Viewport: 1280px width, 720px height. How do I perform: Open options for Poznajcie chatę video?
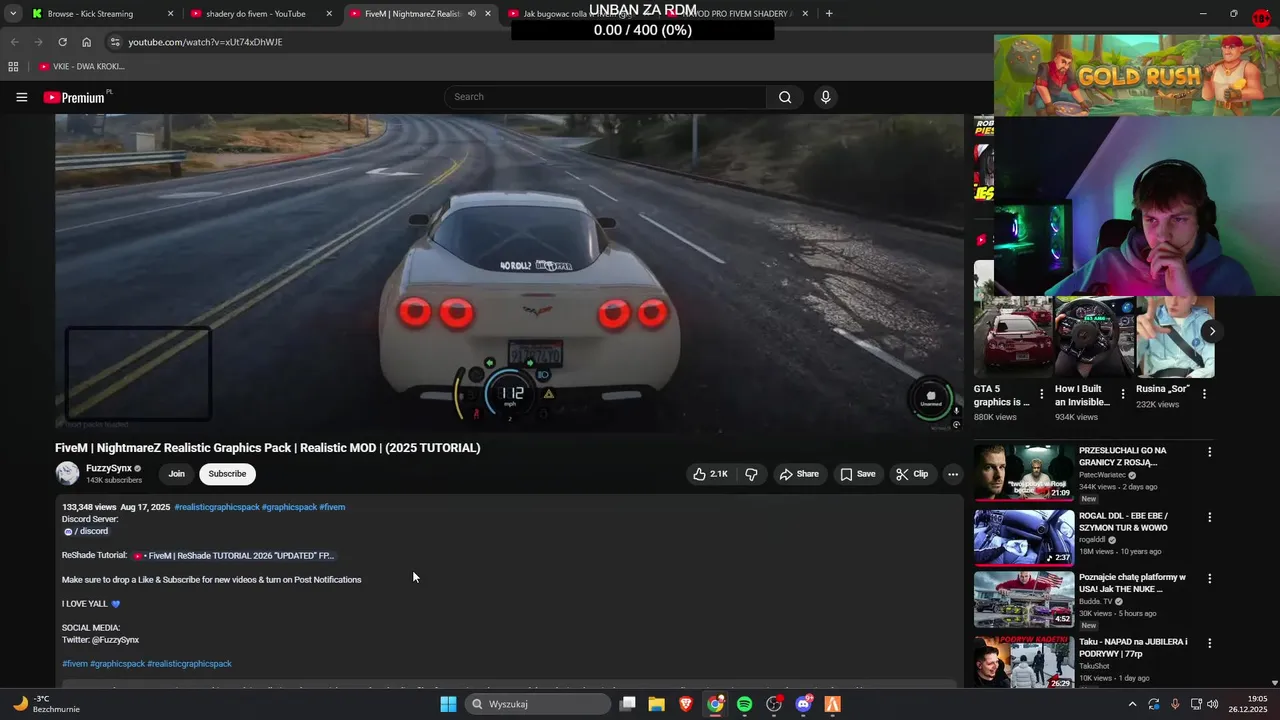click(1209, 579)
